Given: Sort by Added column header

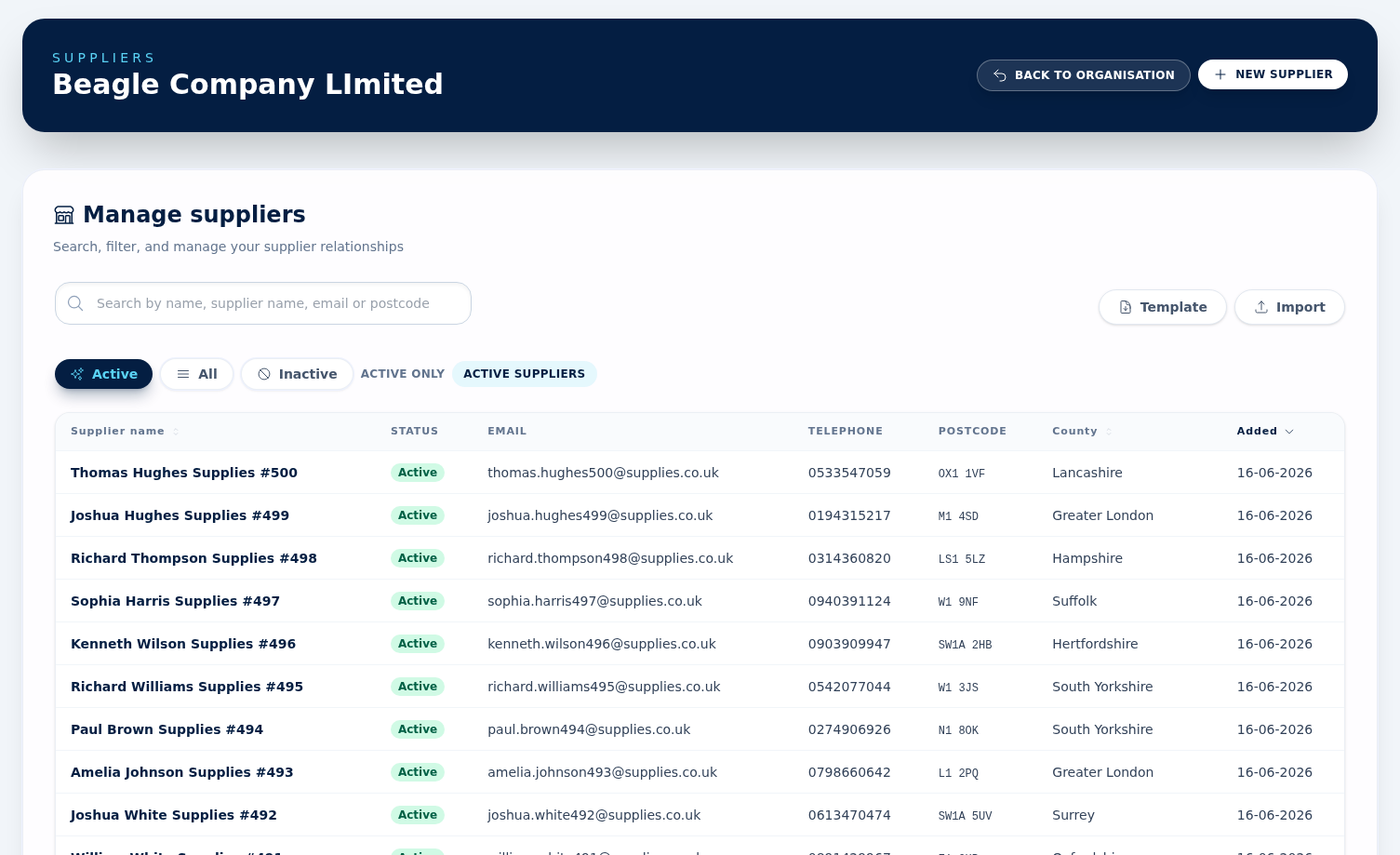Looking at the screenshot, I should point(1265,431).
